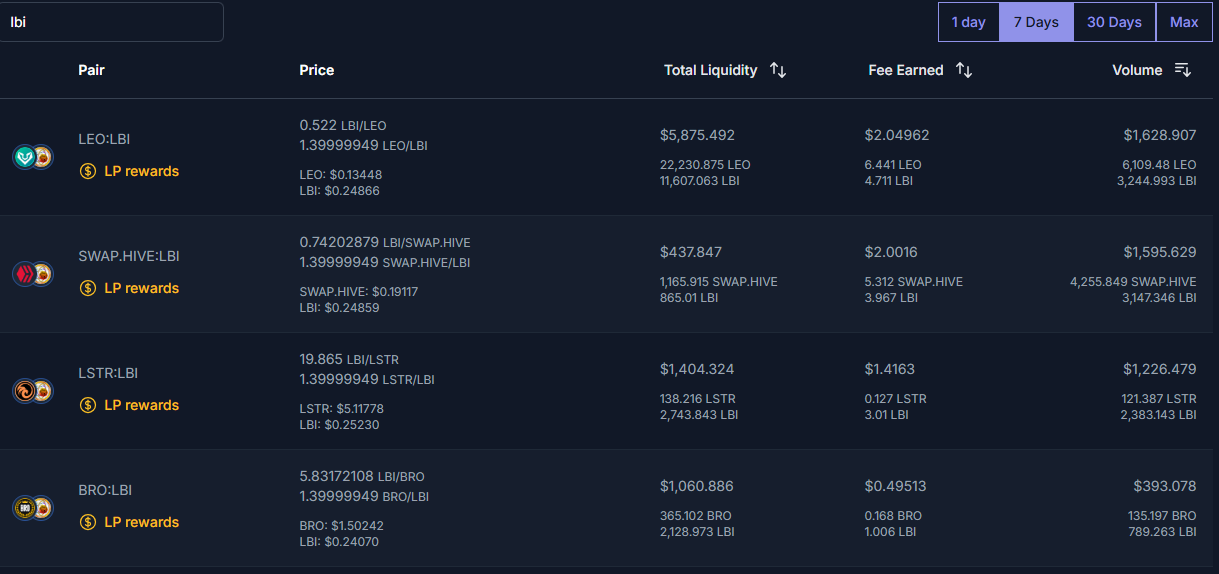Screen dimensions: 1219x574
Task: Click the search field containing lbi
Action: (x=110, y=22)
